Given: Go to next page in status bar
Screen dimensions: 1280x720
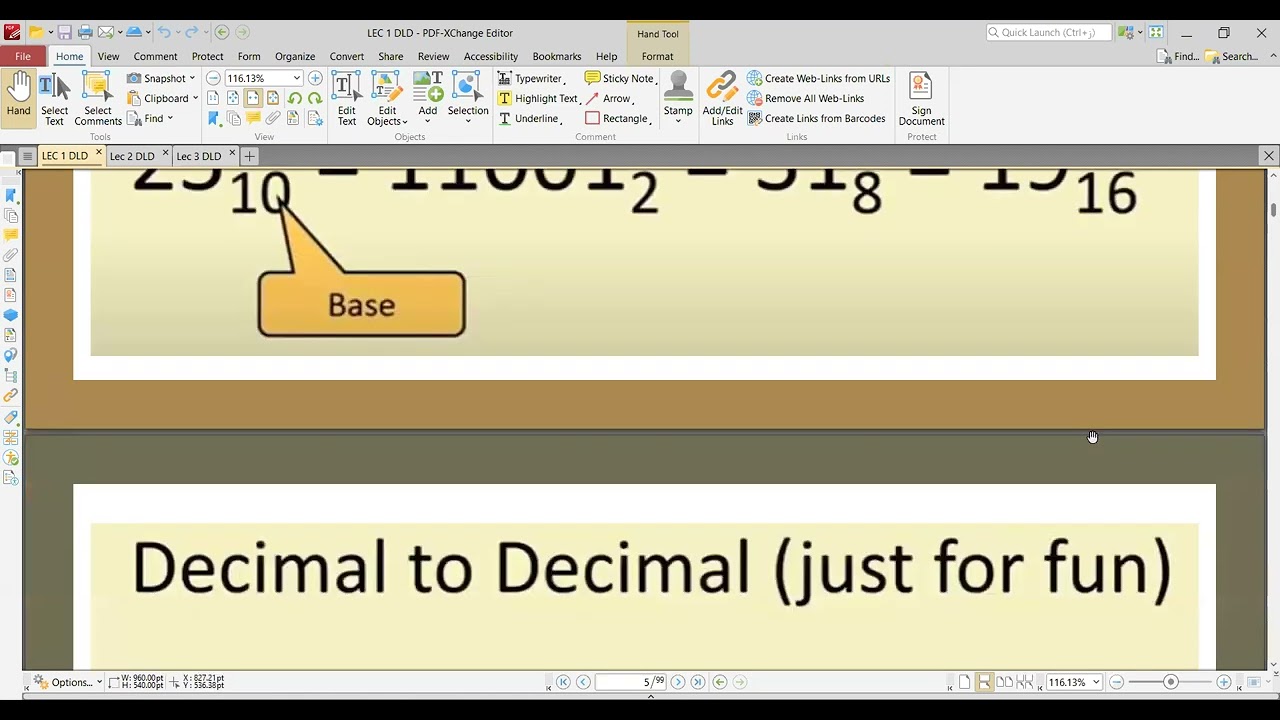Looking at the screenshot, I should point(678,682).
